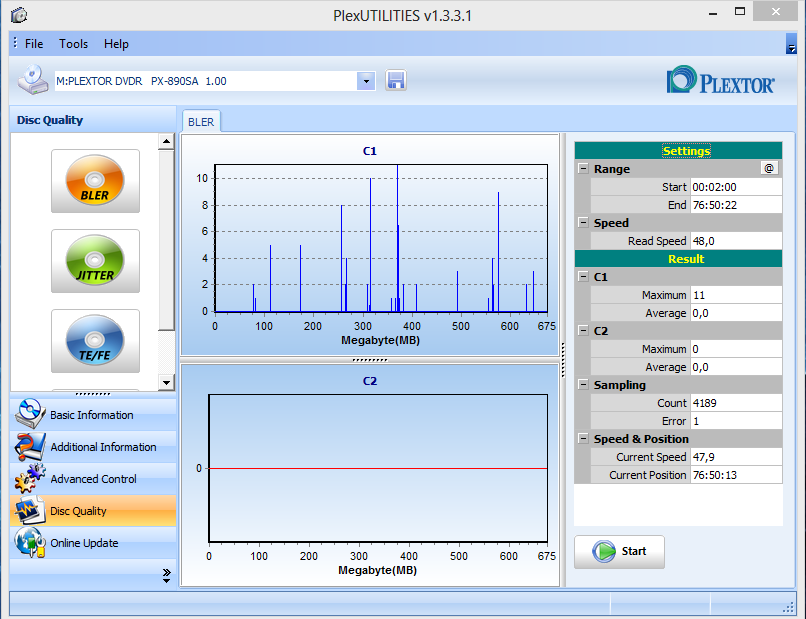This screenshot has height=619, width=806.
Task: Collapse the Sampling section
Action: coord(583,384)
